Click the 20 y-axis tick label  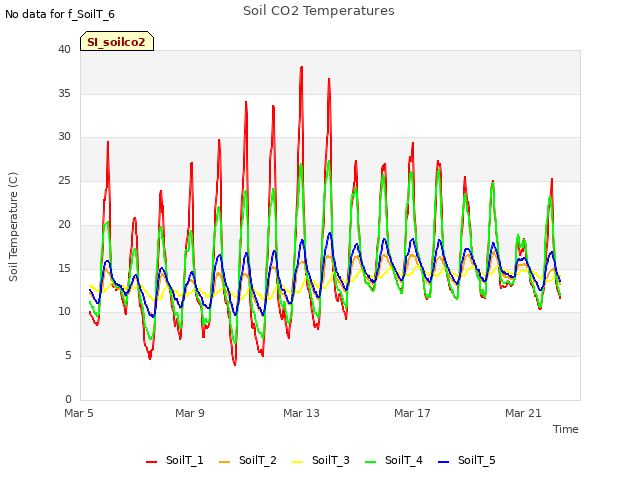pyautogui.click(x=64, y=224)
